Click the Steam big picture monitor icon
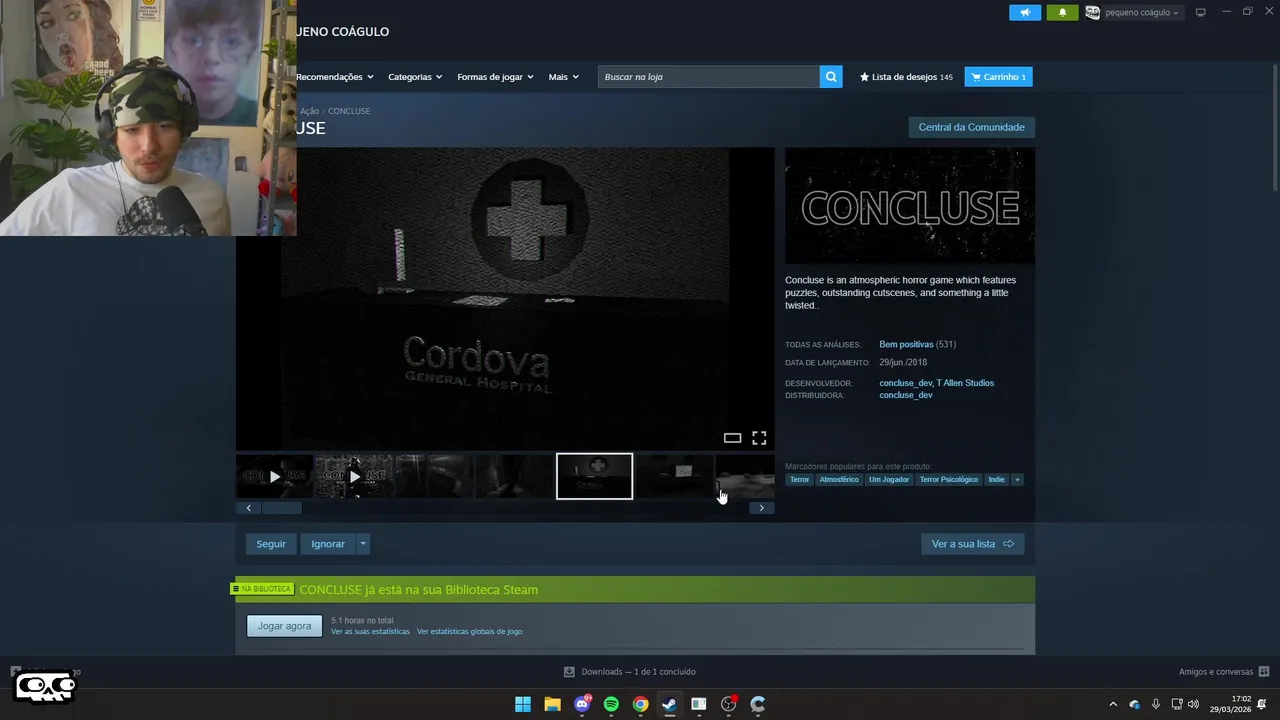Viewport: 1280px width, 720px height. 1200,12
